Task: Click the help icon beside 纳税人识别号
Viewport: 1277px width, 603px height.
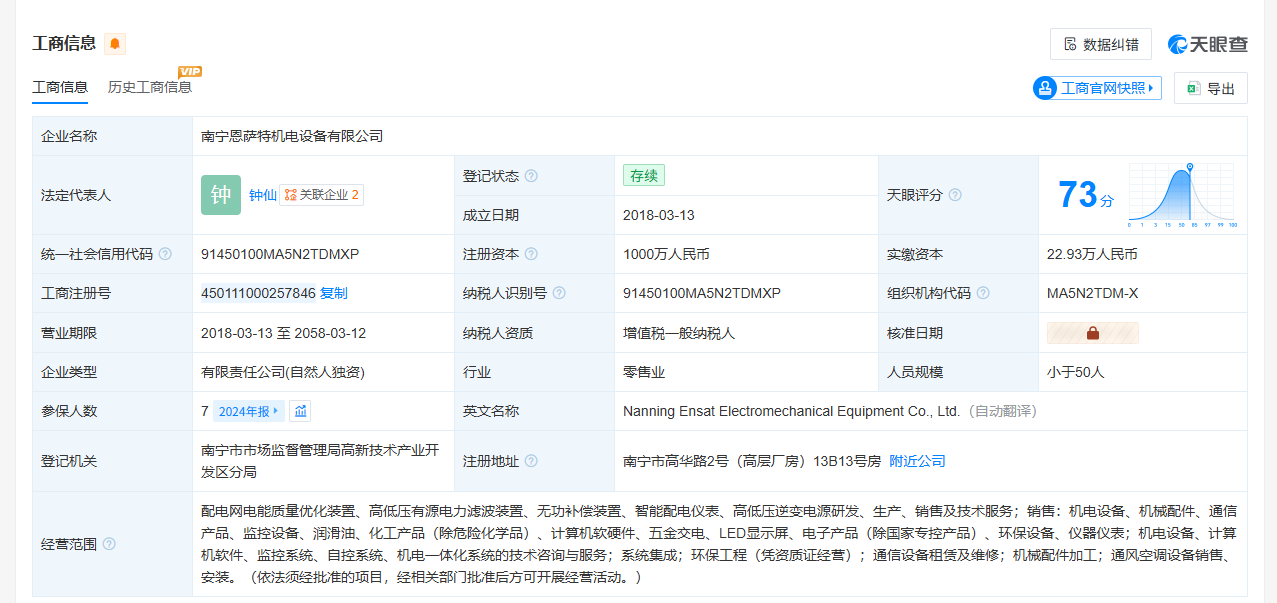Action: point(559,293)
